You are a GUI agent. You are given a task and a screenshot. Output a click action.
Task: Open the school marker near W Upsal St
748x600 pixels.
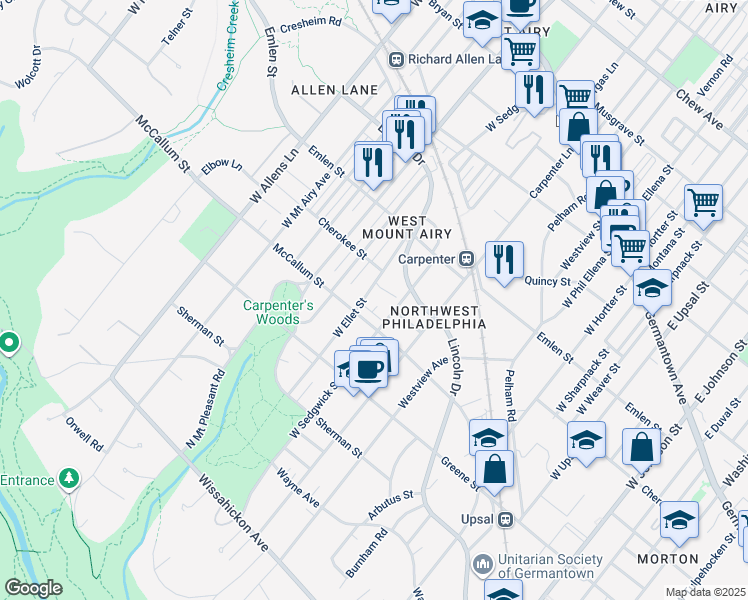pos(586,440)
